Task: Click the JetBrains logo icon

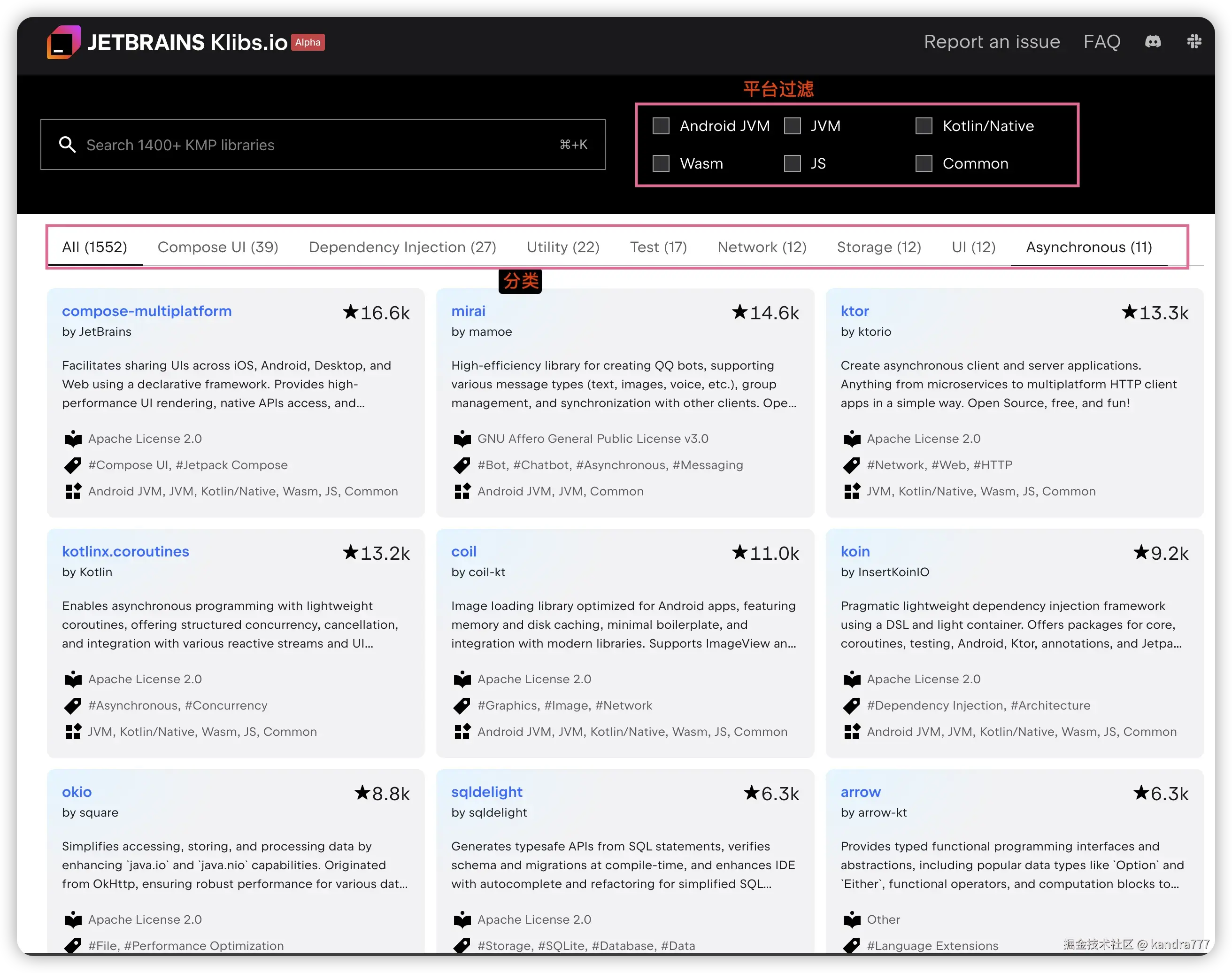Action: pos(63,42)
